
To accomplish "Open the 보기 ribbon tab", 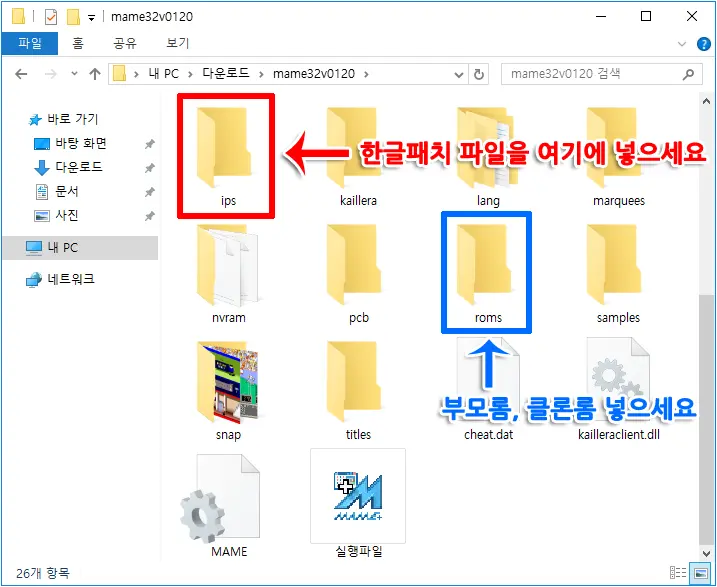I will click(x=177, y=43).
